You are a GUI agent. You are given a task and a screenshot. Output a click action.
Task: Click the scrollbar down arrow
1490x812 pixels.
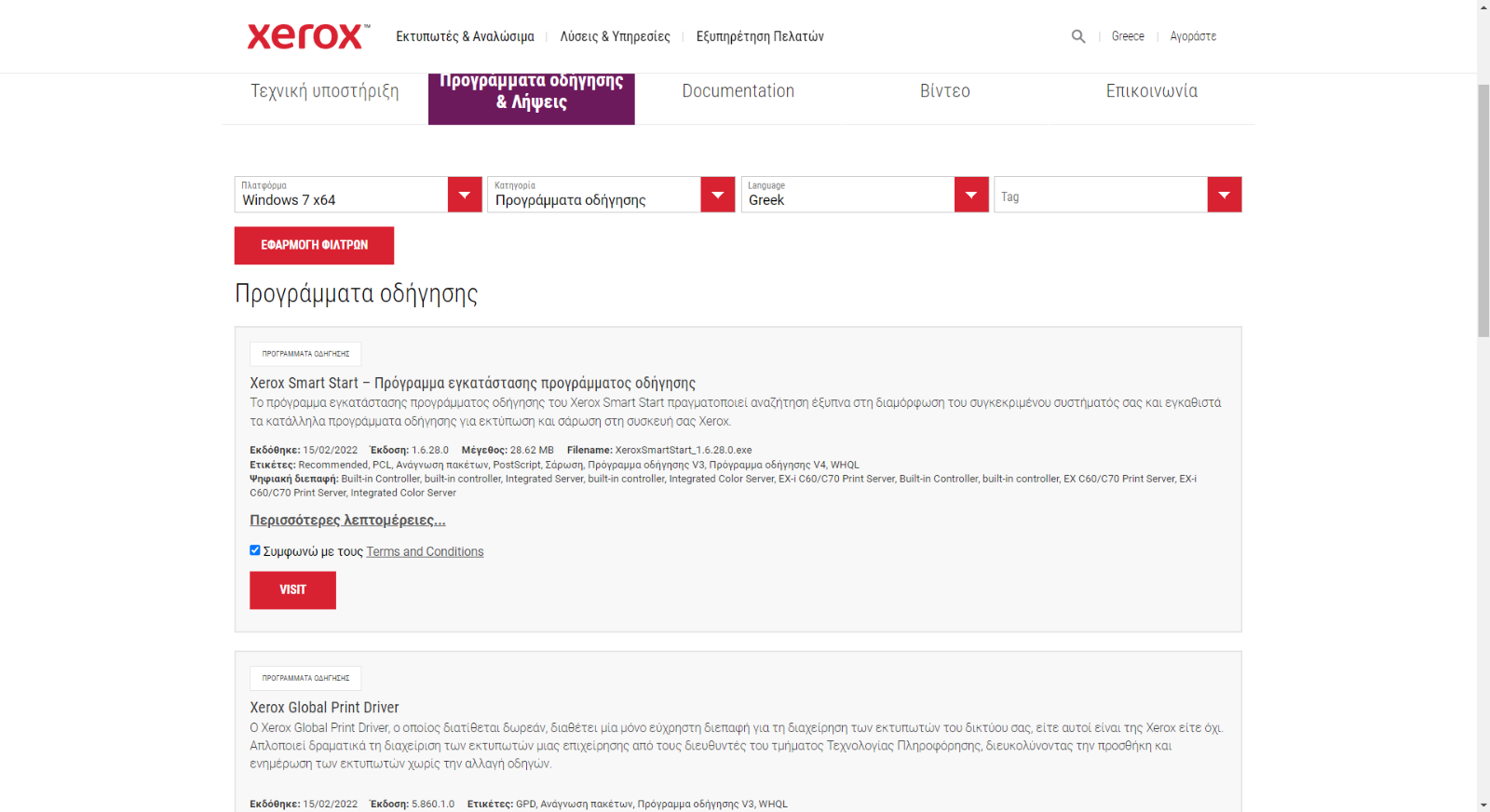[x=1483, y=805]
